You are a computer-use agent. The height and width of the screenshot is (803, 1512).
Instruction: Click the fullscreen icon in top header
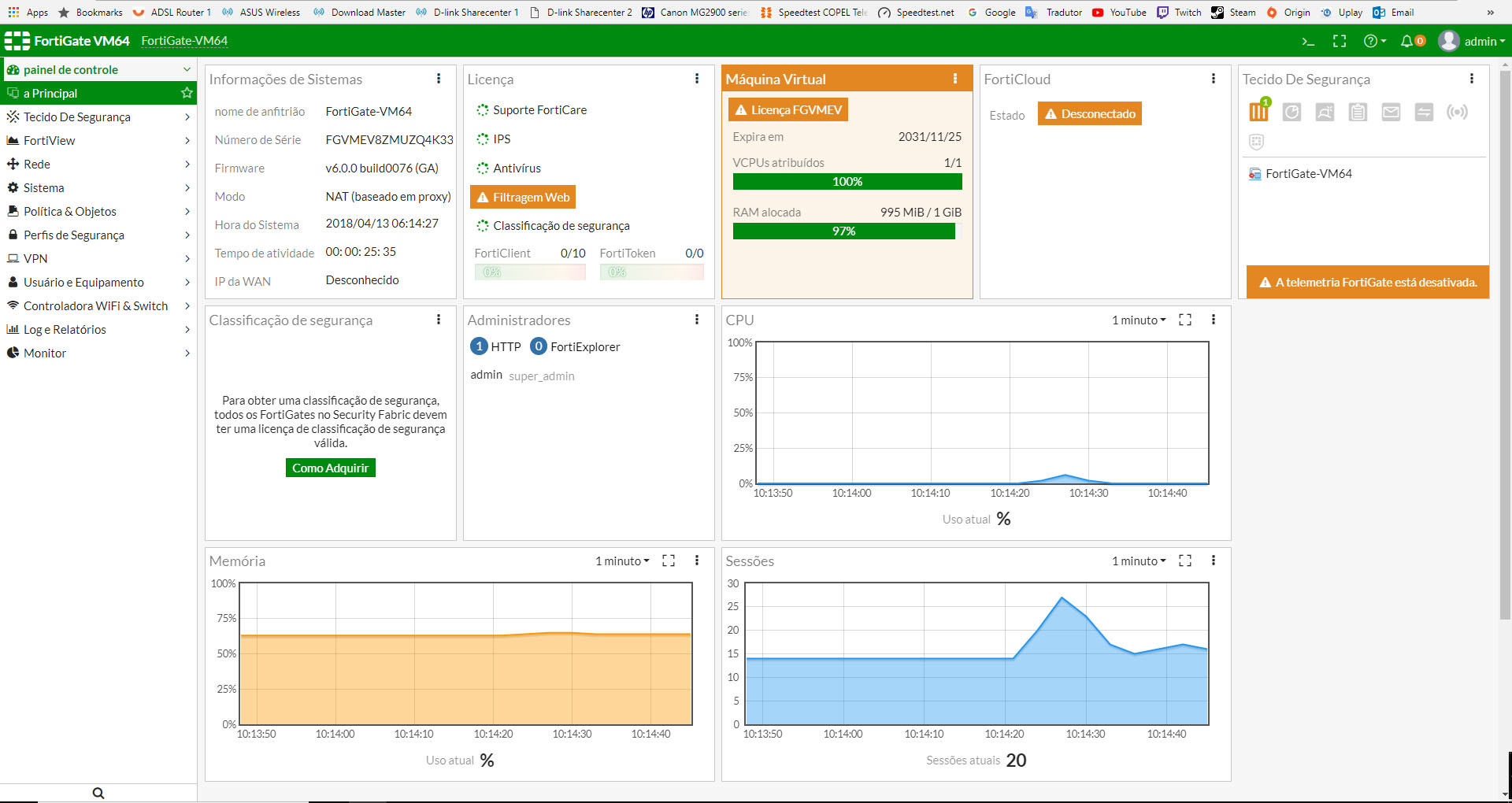(1340, 41)
